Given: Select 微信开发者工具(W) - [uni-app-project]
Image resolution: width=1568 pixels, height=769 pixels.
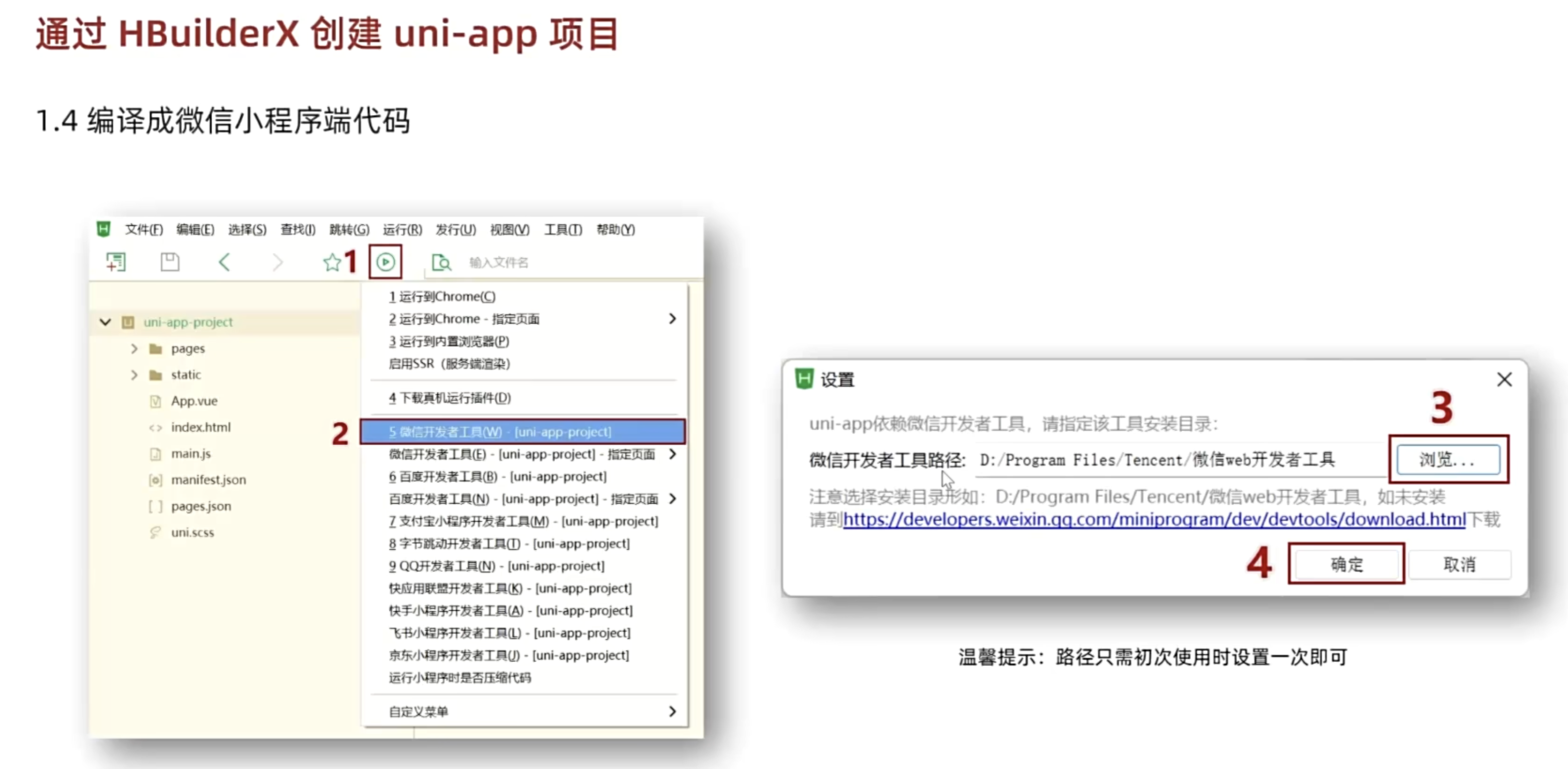Looking at the screenshot, I should (x=523, y=432).
